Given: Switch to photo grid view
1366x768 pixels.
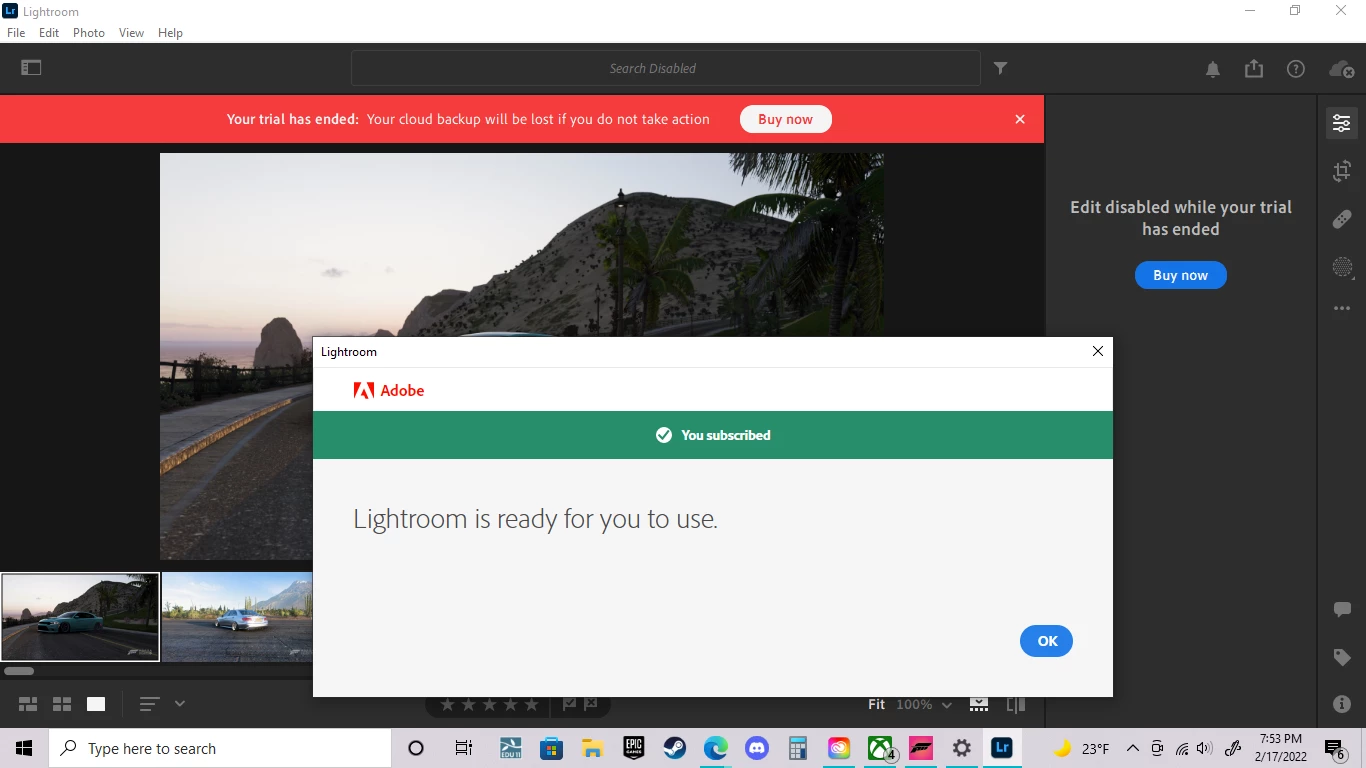Looking at the screenshot, I should [28, 704].
